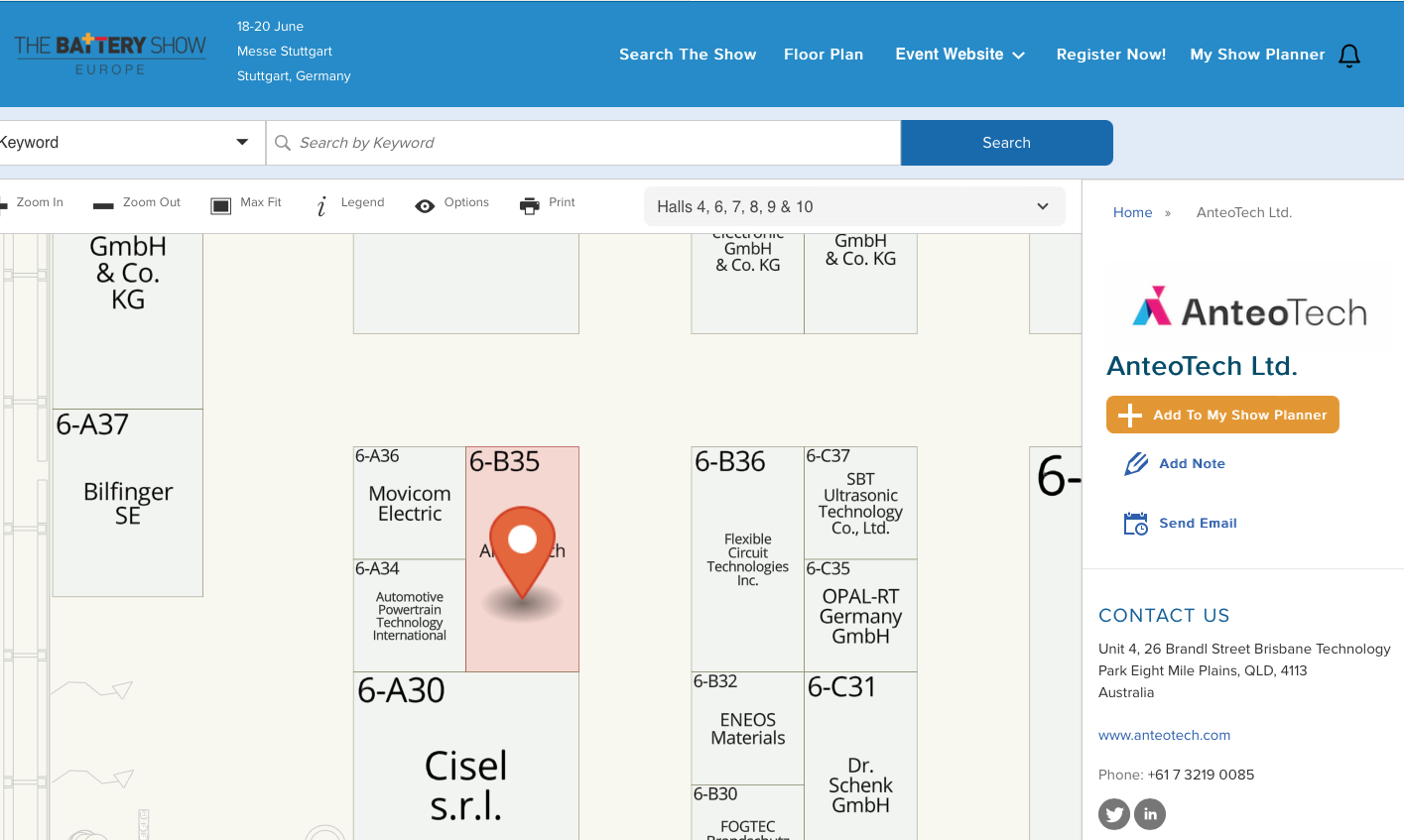The image size is (1404, 840).
Task: Click the Max Fit square icon
Action: pyautogui.click(x=220, y=205)
